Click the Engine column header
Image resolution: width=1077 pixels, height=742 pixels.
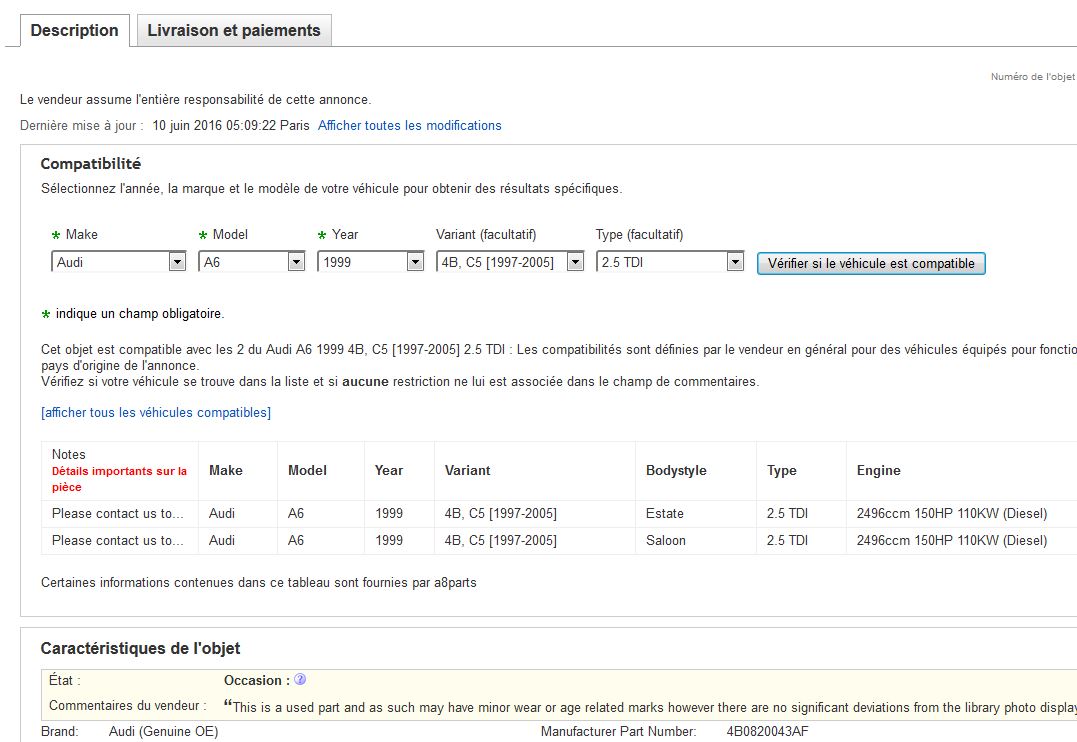[878, 471]
